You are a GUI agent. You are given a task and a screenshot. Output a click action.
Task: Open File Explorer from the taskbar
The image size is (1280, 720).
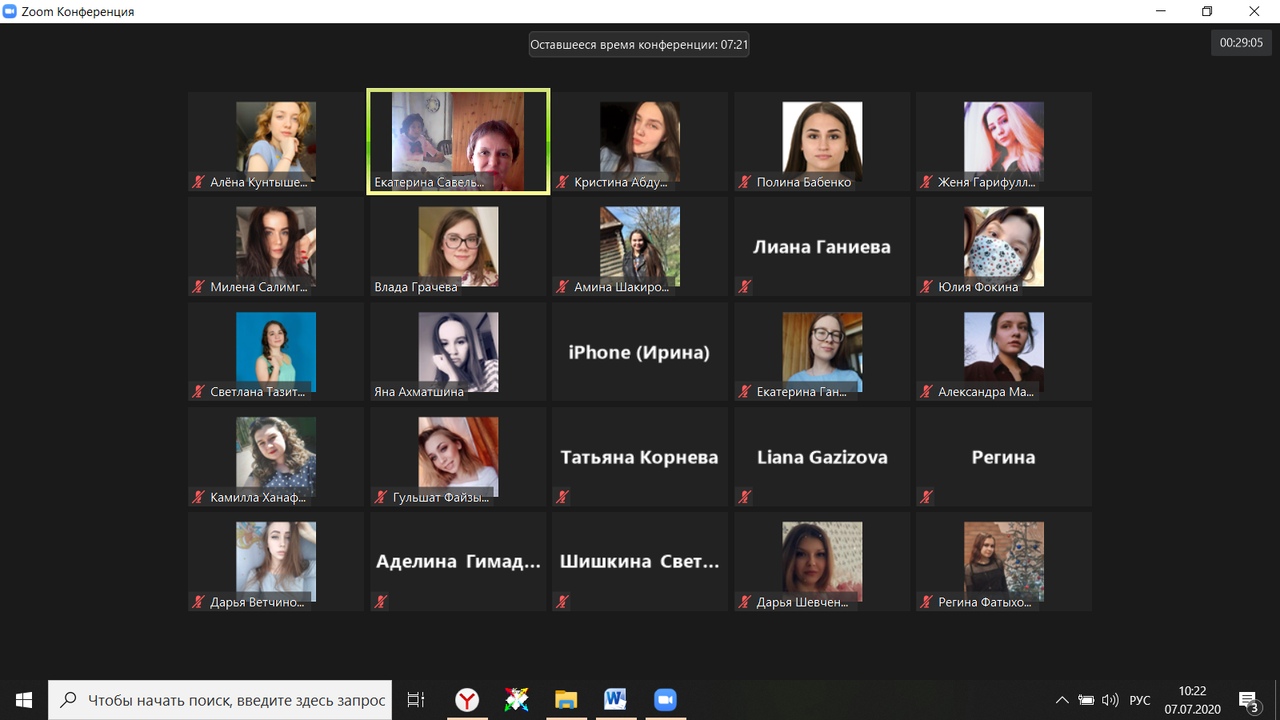click(566, 700)
